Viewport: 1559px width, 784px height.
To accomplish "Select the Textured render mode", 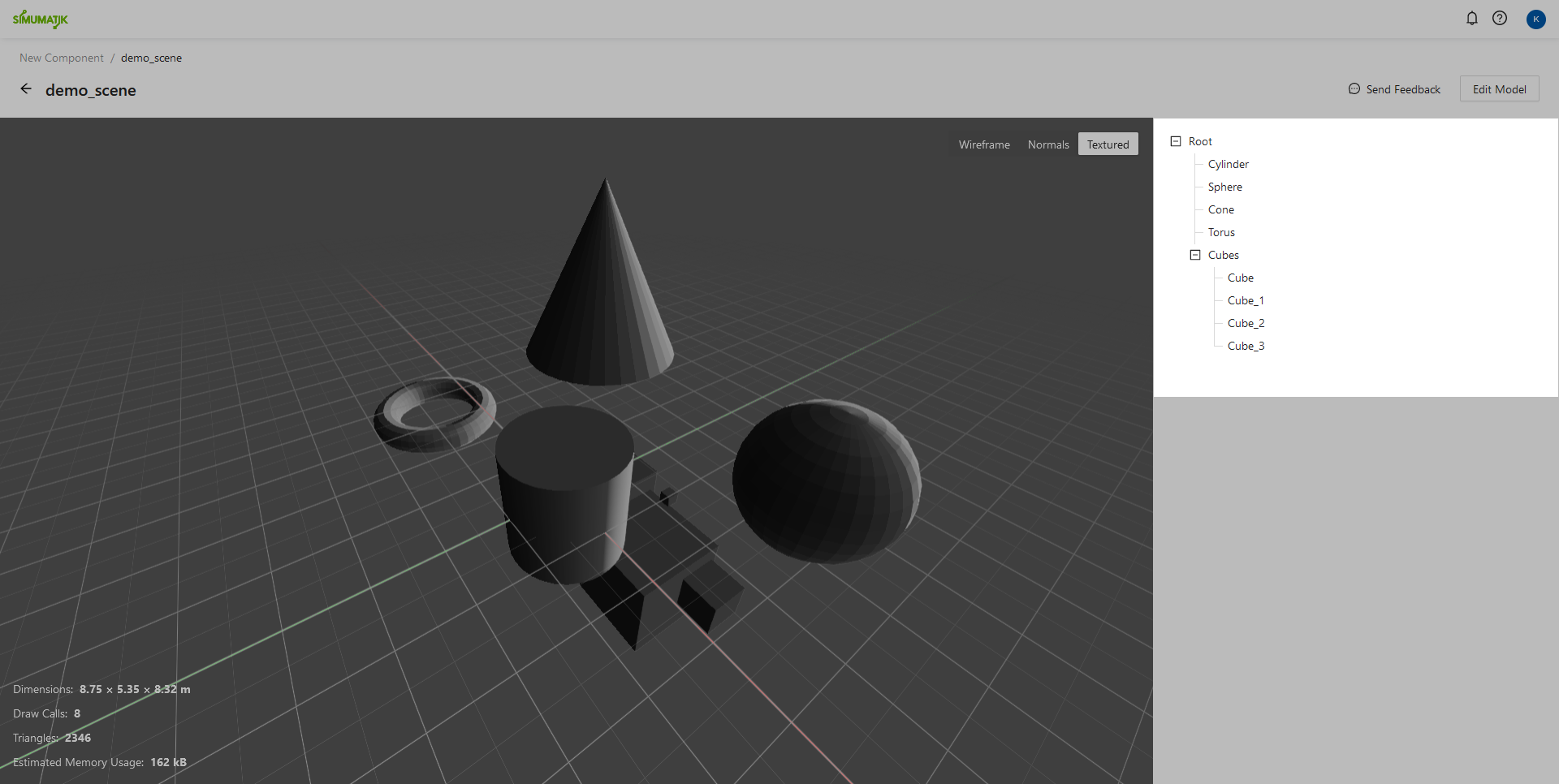I will (1108, 144).
